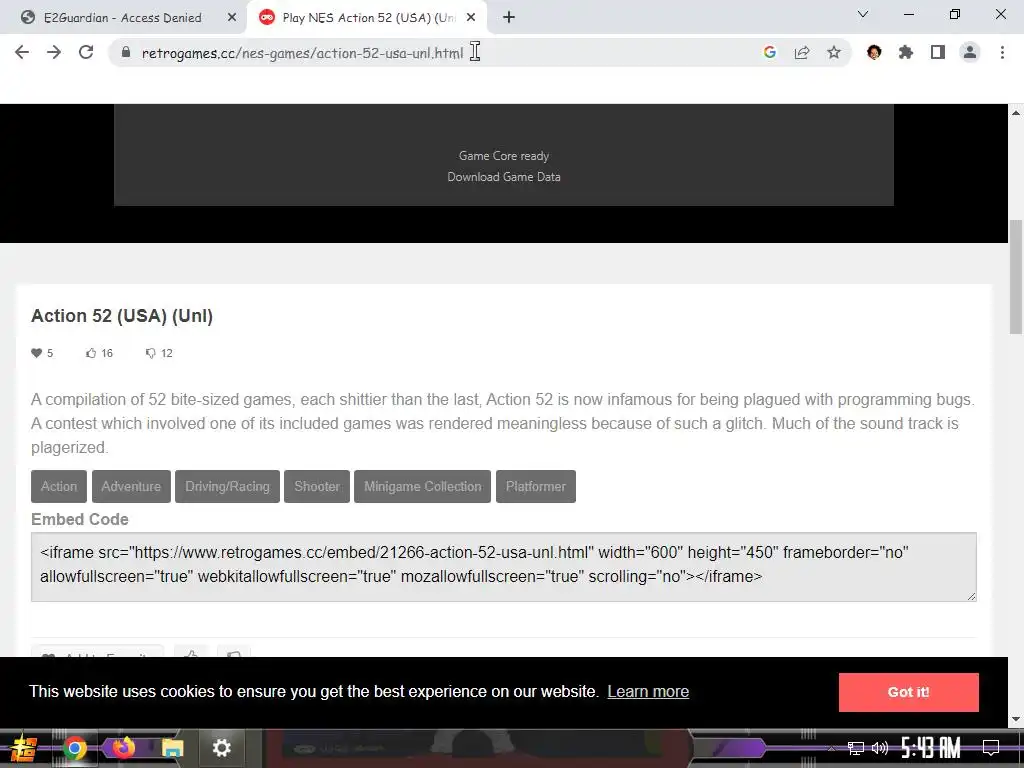Go forward using the browser forward arrow
Viewport: 1024px width, 768px height.
point(54,52)
